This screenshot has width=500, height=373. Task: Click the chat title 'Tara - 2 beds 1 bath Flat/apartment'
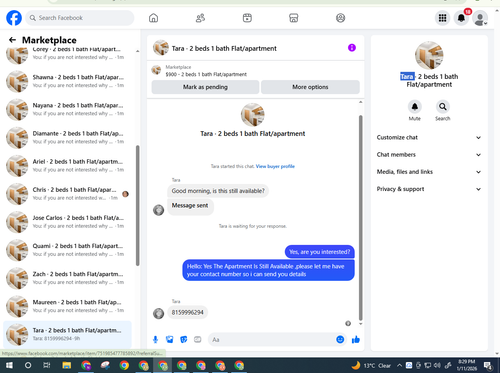click(224, 48)
